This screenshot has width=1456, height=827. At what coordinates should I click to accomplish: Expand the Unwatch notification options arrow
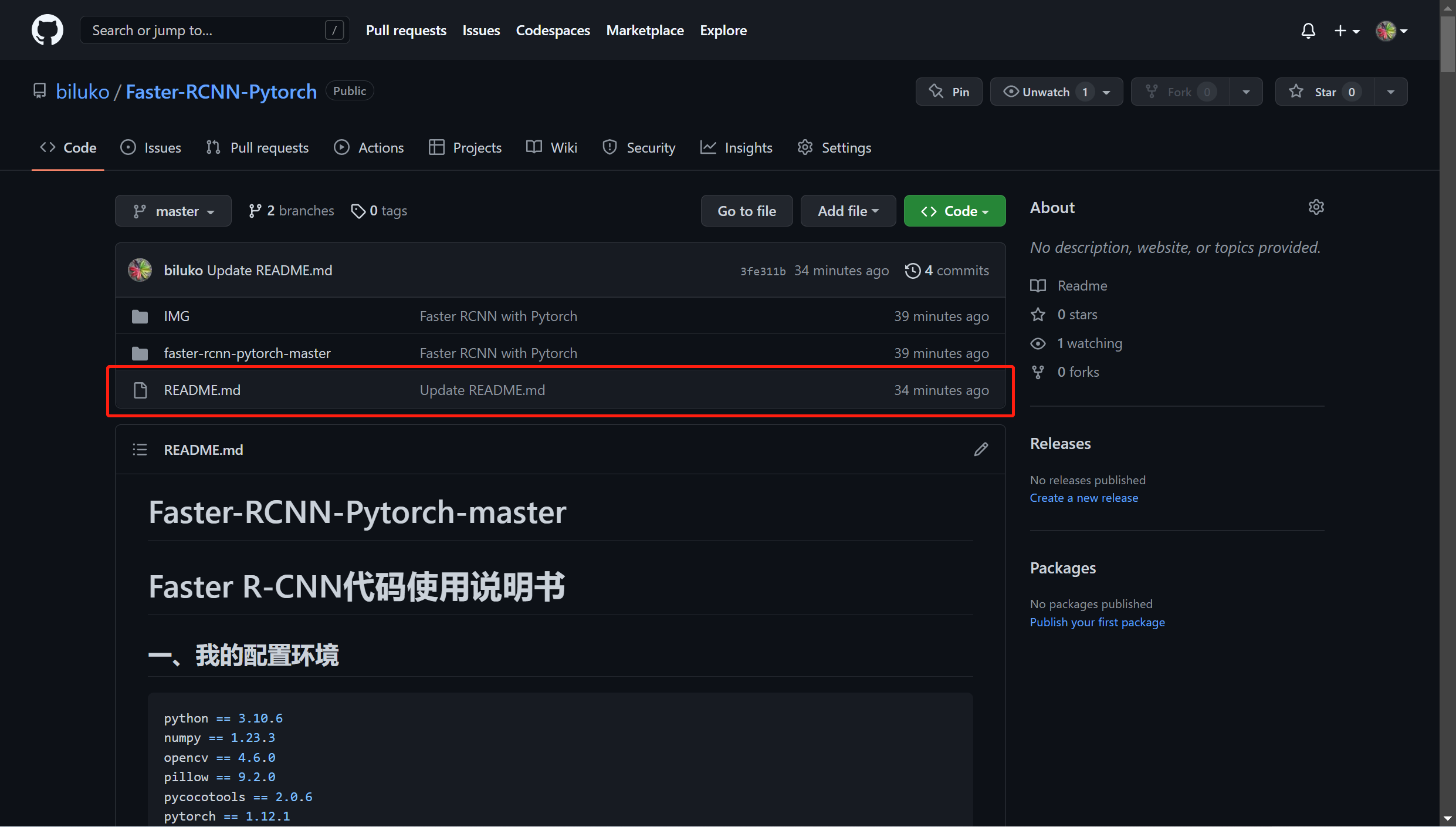click(x=1106, y=92)
